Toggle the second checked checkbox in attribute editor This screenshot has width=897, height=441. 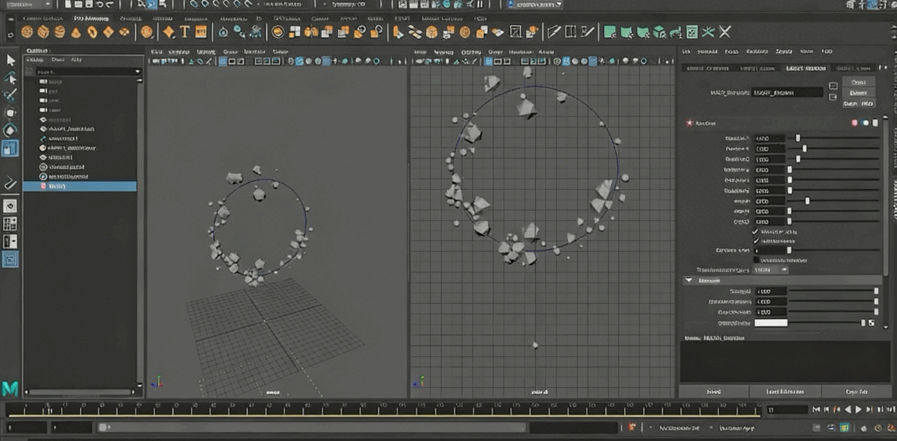(756, 241)
